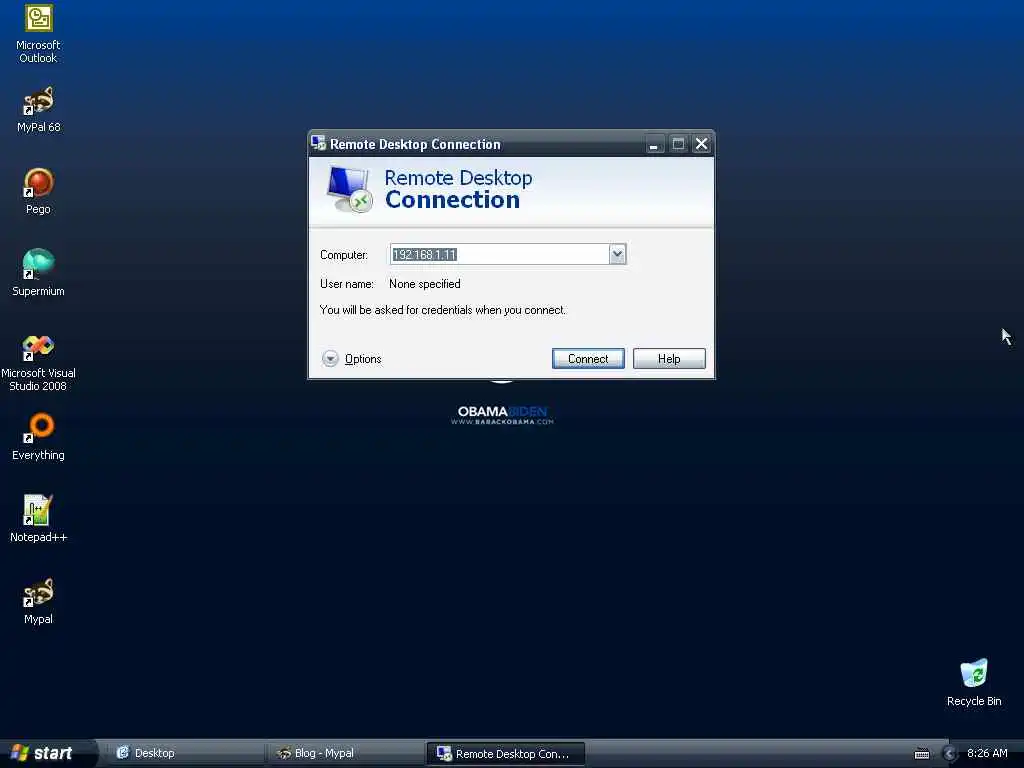Select the Everything search shortcut
1024x768 pixels.
[38, 437]
